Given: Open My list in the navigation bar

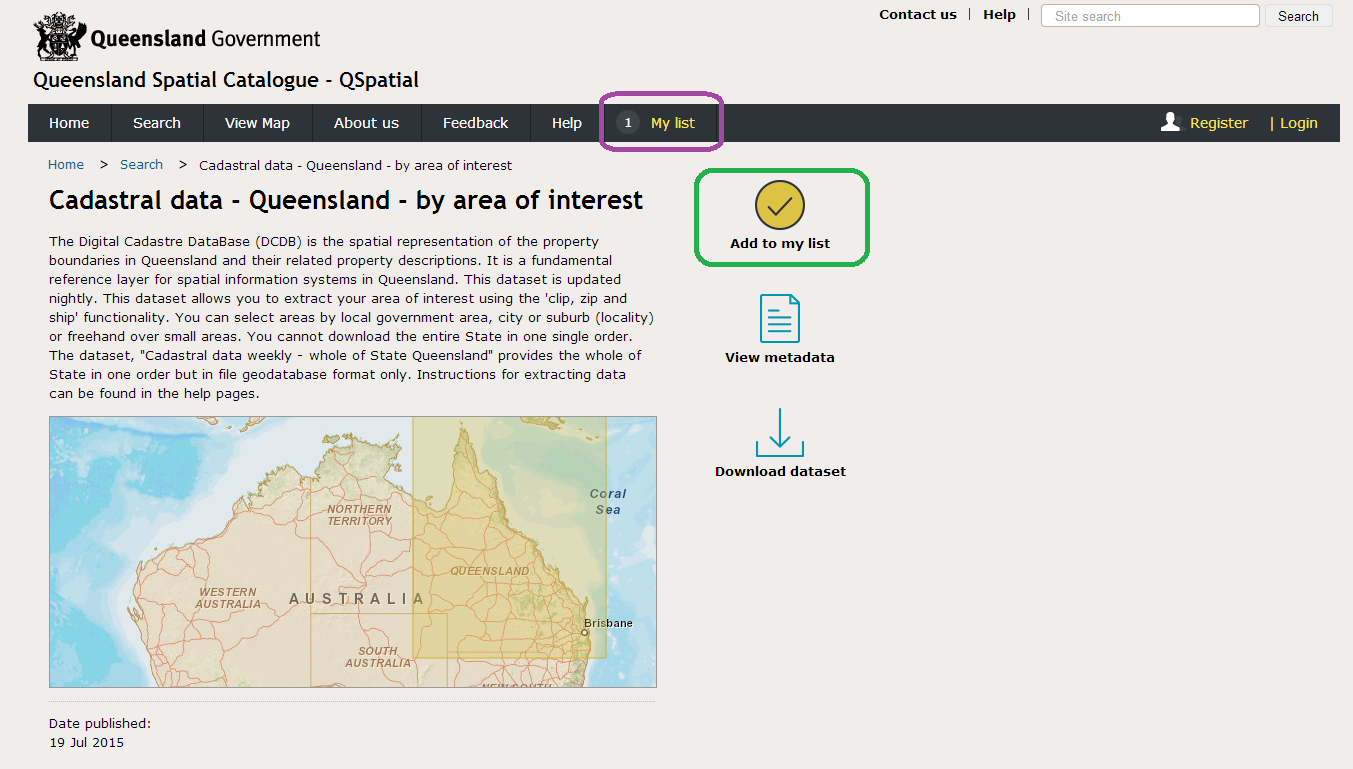Looking at the screenshot, I should click(x=673, y=123).
